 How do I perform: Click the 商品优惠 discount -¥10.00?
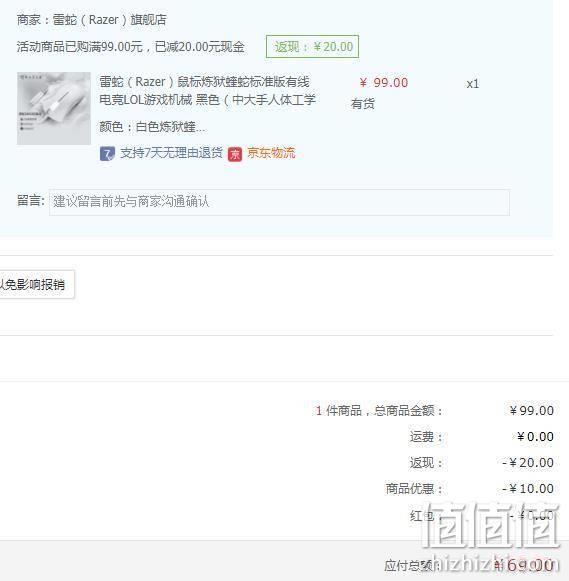click(x=528, y=488)
